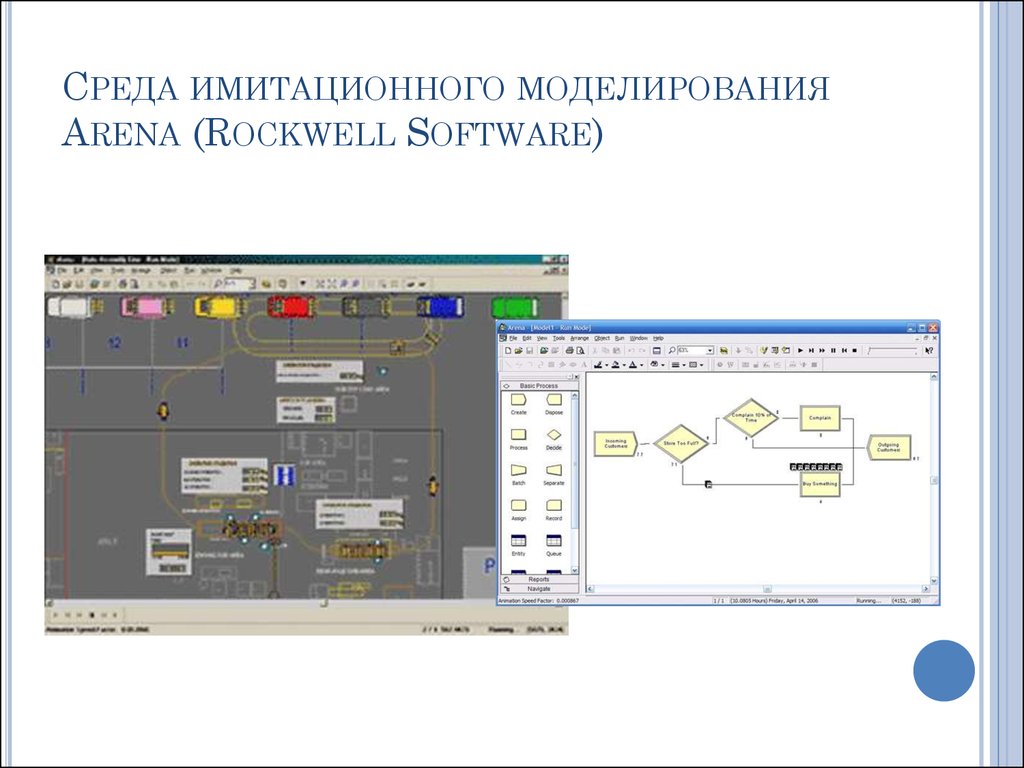Click Open folder icon in Model1 window
The image size is (1024, 768).
pos(519,351)
